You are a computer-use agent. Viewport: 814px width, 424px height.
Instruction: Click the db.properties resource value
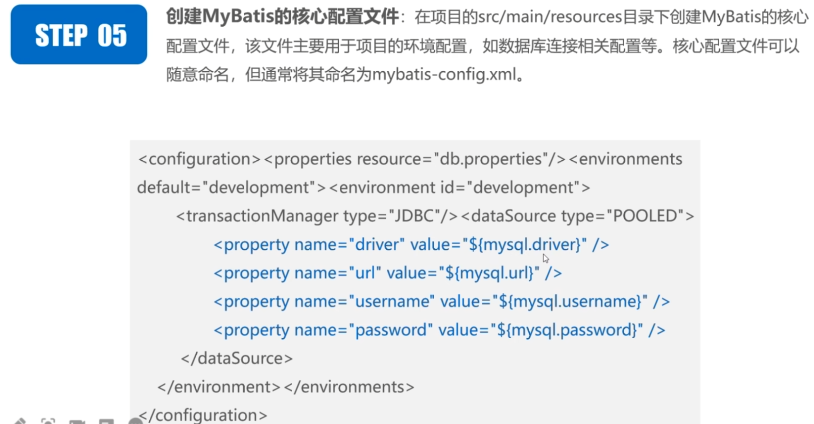[491, 159]
